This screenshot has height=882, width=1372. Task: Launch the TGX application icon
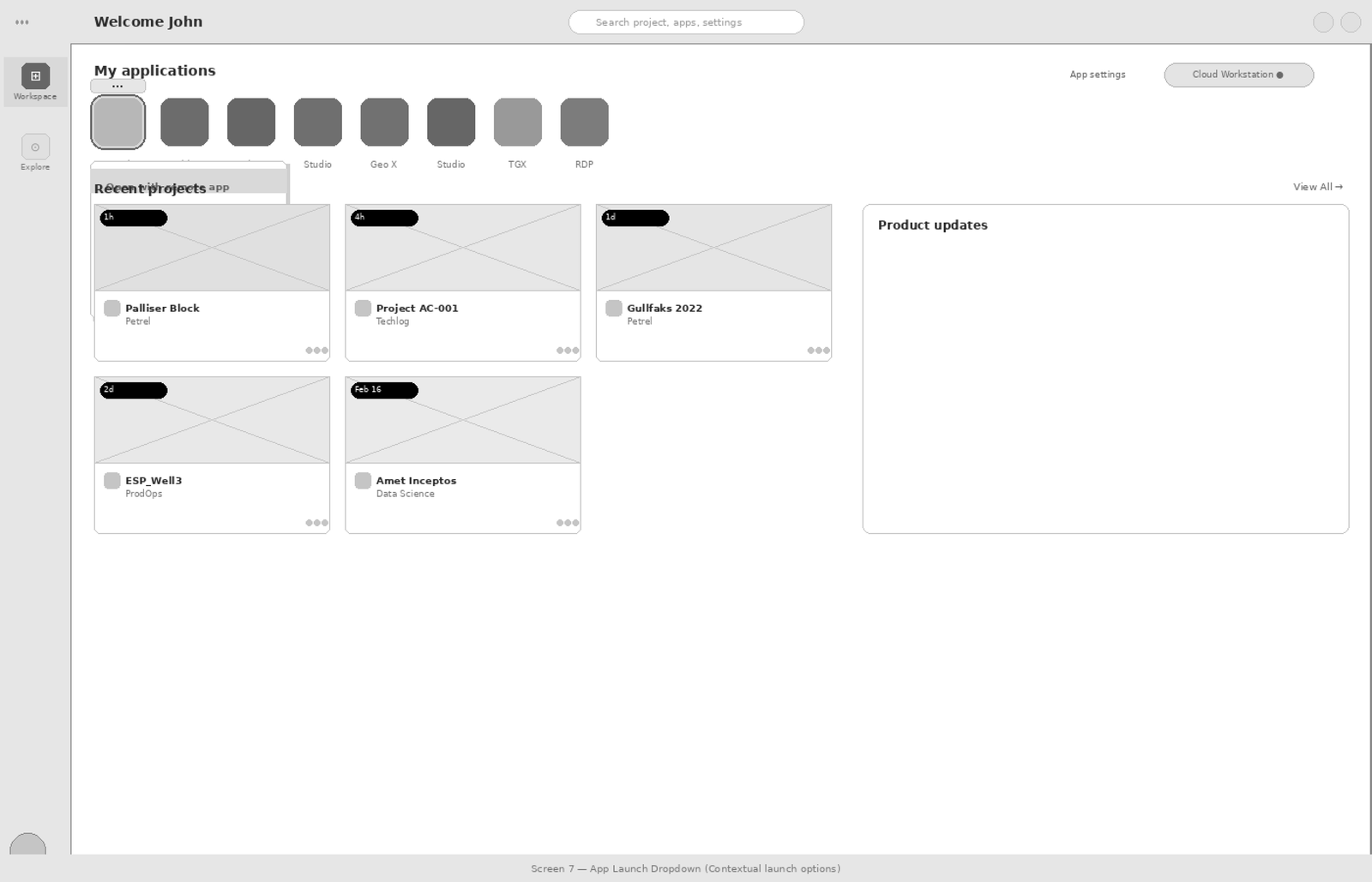[x=517, y=122]
